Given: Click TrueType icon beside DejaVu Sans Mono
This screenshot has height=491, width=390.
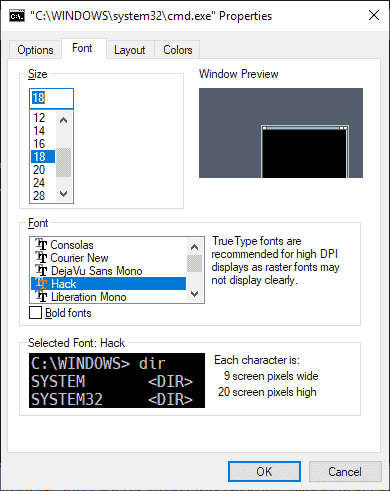Looking at the screenshot, I should point(41,270).
